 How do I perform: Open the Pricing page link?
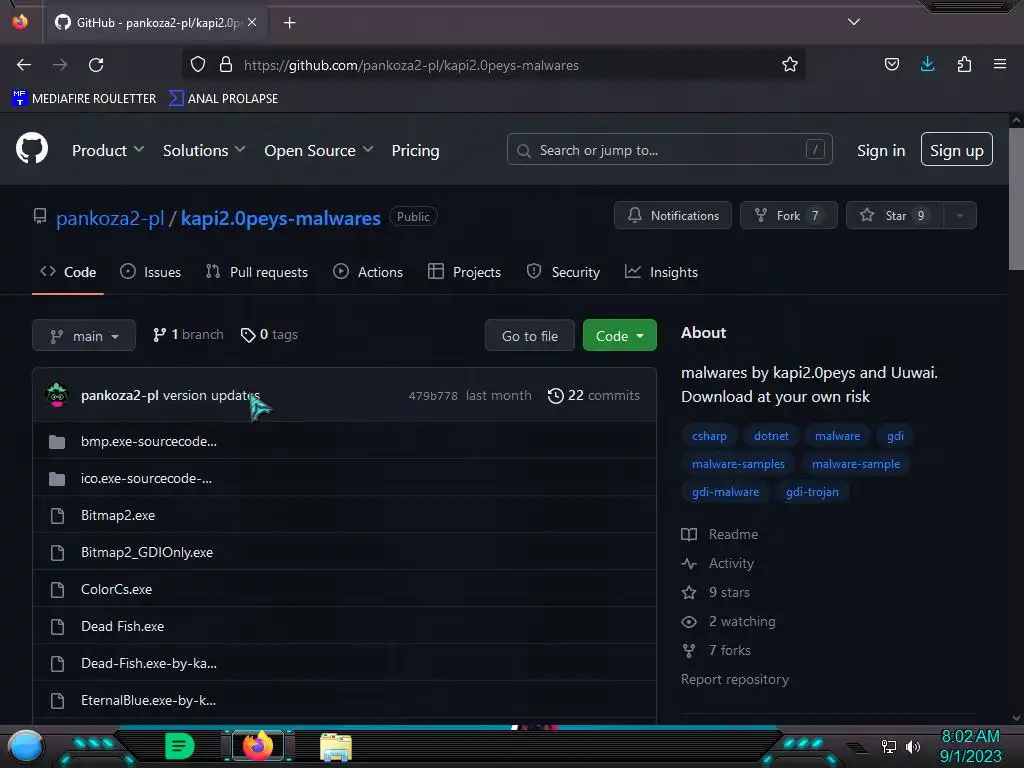click(415, 150)
